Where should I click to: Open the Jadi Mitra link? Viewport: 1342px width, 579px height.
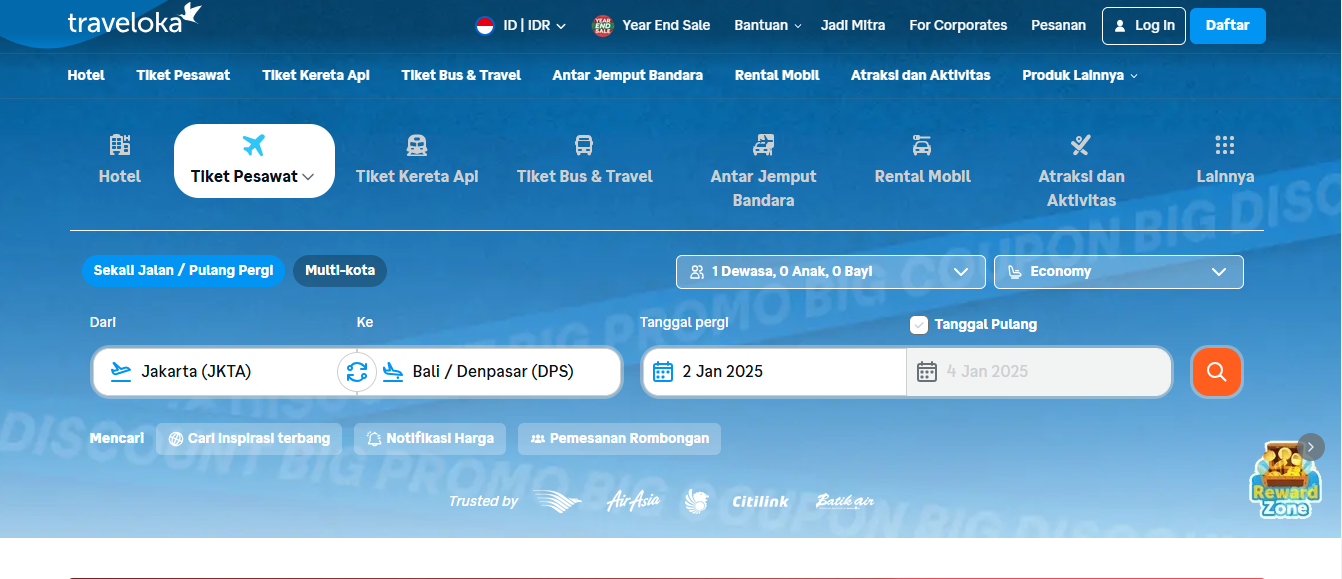(x=853, y=26)
